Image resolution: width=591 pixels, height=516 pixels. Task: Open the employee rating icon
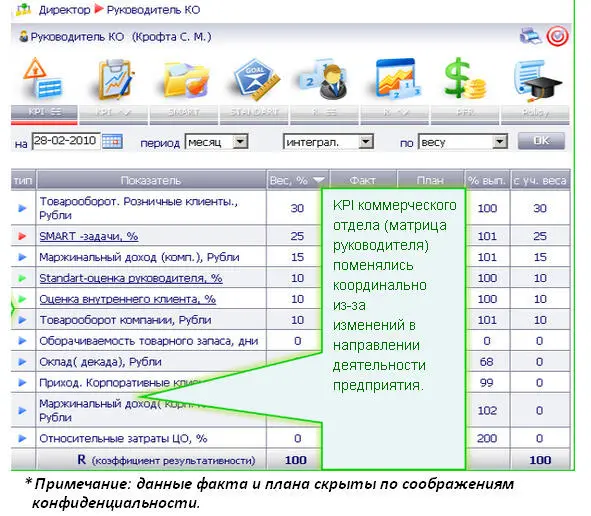(x=323, y=79)
